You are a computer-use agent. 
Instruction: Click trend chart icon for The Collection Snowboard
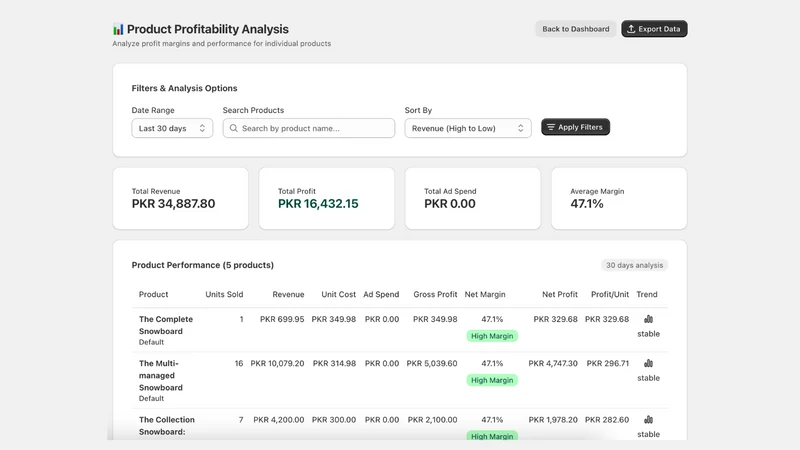(648, 420)
